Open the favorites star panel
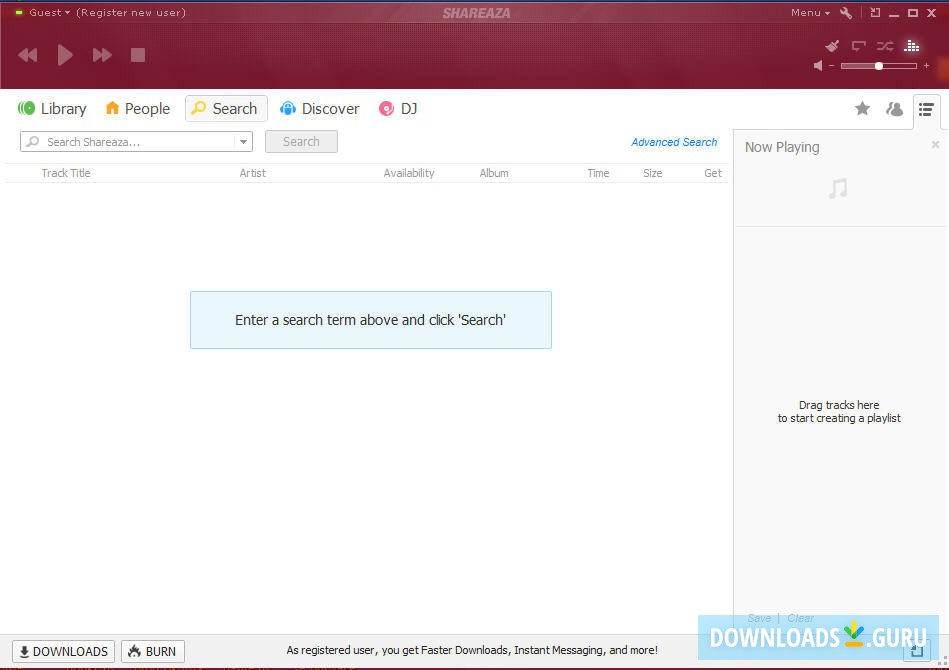This screenshot has height=670, width=949. pos(862,109)
